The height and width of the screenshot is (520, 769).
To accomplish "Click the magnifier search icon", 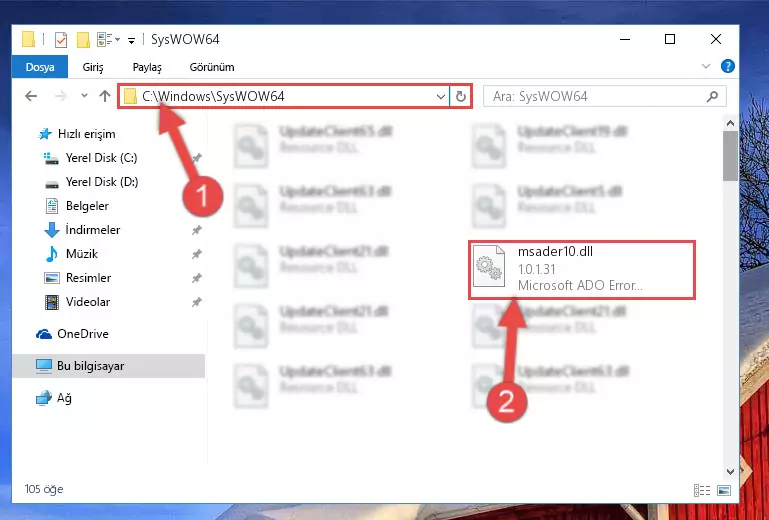I will click(x=712, y=97).
